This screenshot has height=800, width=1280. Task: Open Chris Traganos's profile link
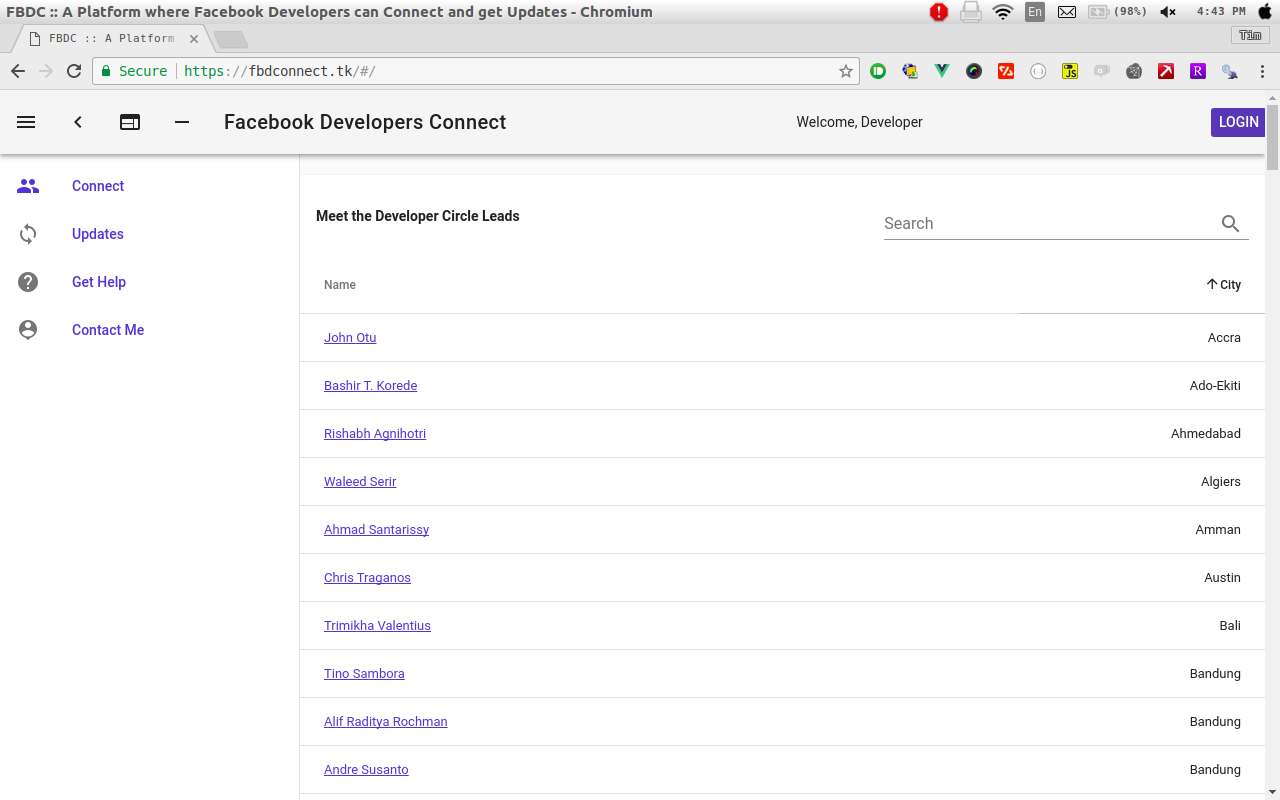tap(367, 578)
